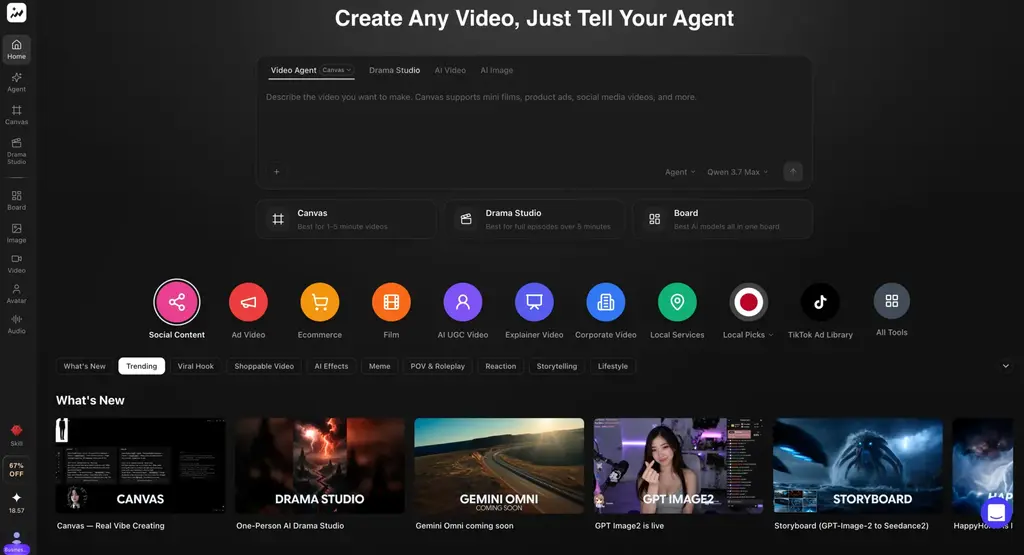The height and width of the screenshot is (555, 1024).
Task: Open the Canvas card for 1-5 minute videos
Action: 347,219
